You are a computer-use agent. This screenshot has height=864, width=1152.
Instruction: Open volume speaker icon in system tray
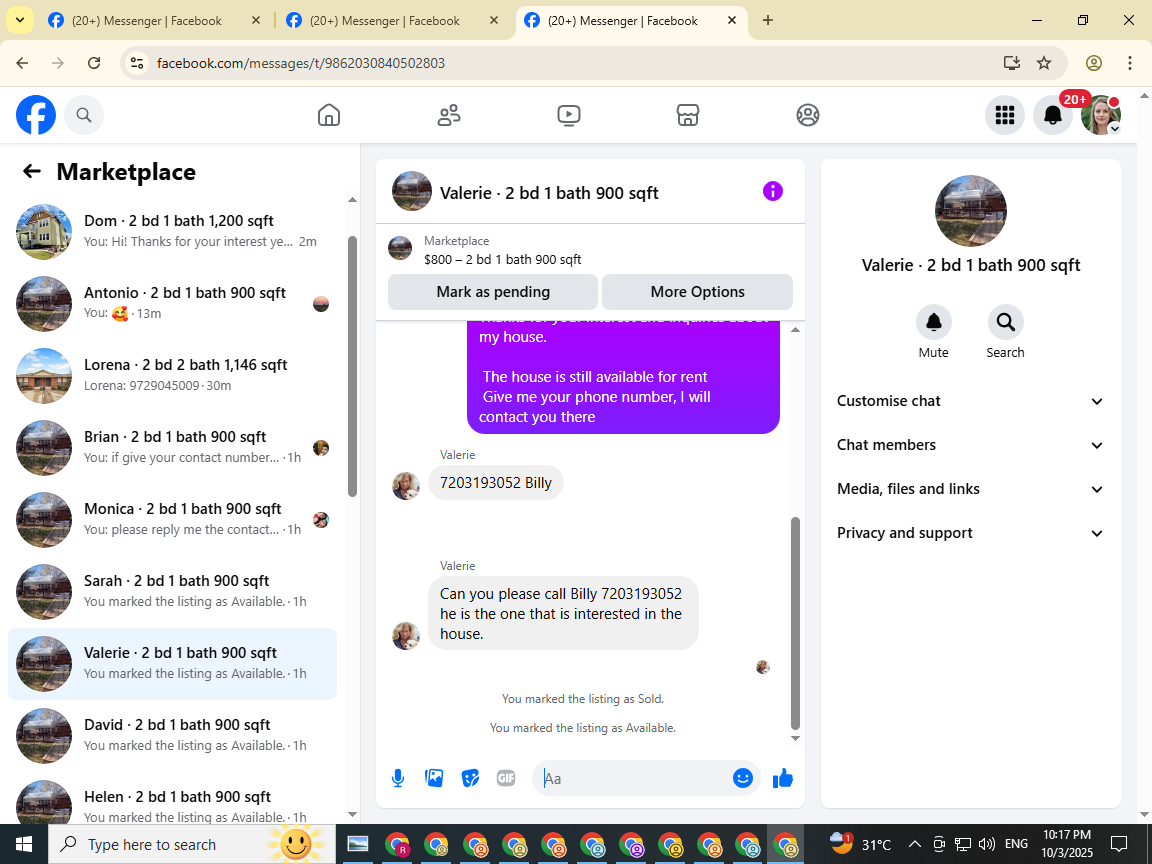click(987, 844)
